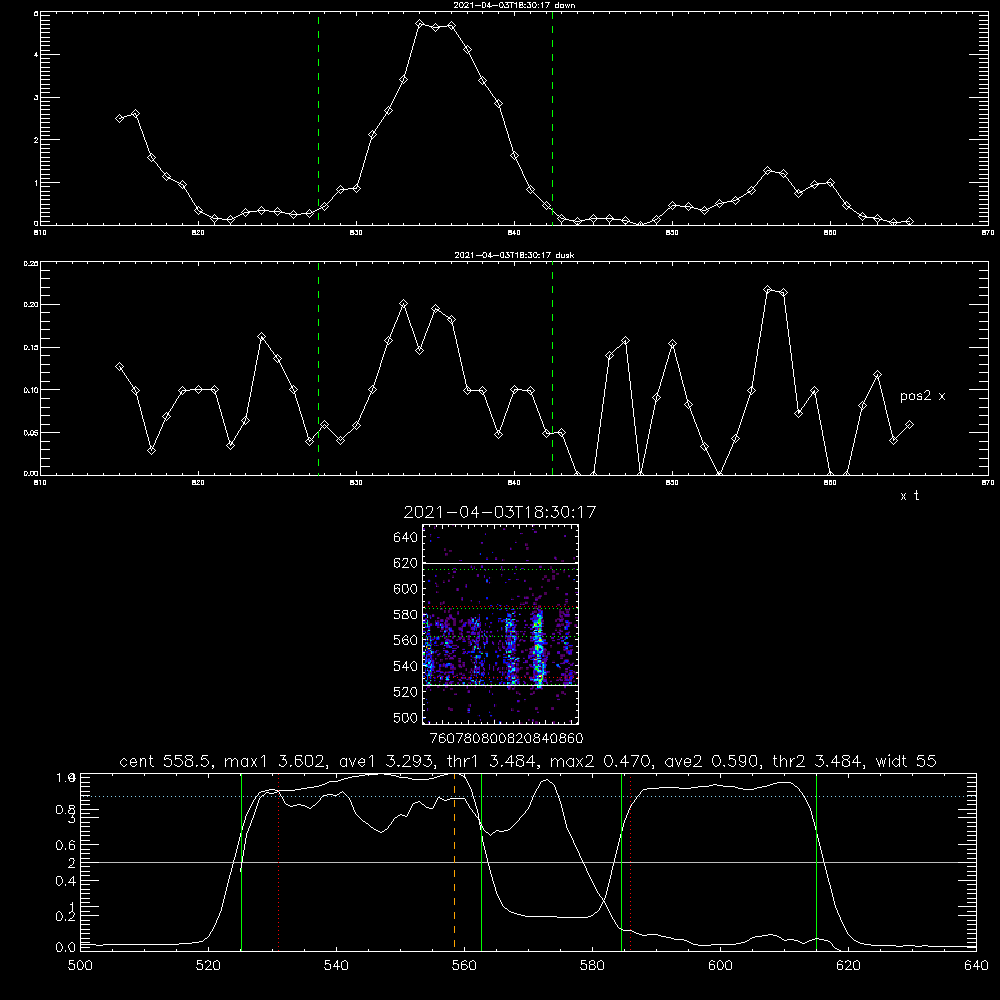This screenshot has width=1000, height=1000.
Task: Click the '640' x-axis label of bottom plot
Action: tap(976, 966)
